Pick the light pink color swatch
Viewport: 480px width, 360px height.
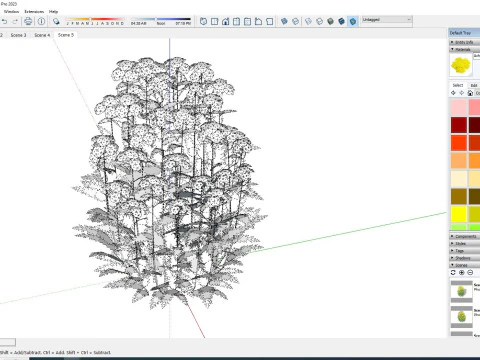[x=459, y=107]
